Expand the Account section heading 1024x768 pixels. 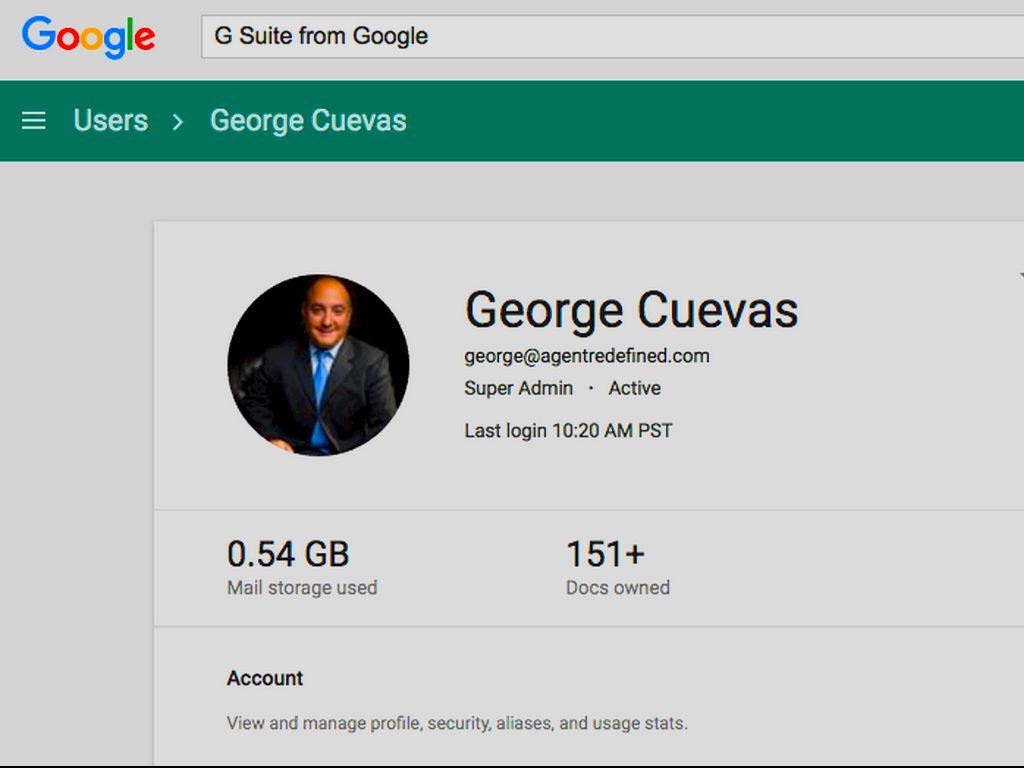tap(265, 678)
